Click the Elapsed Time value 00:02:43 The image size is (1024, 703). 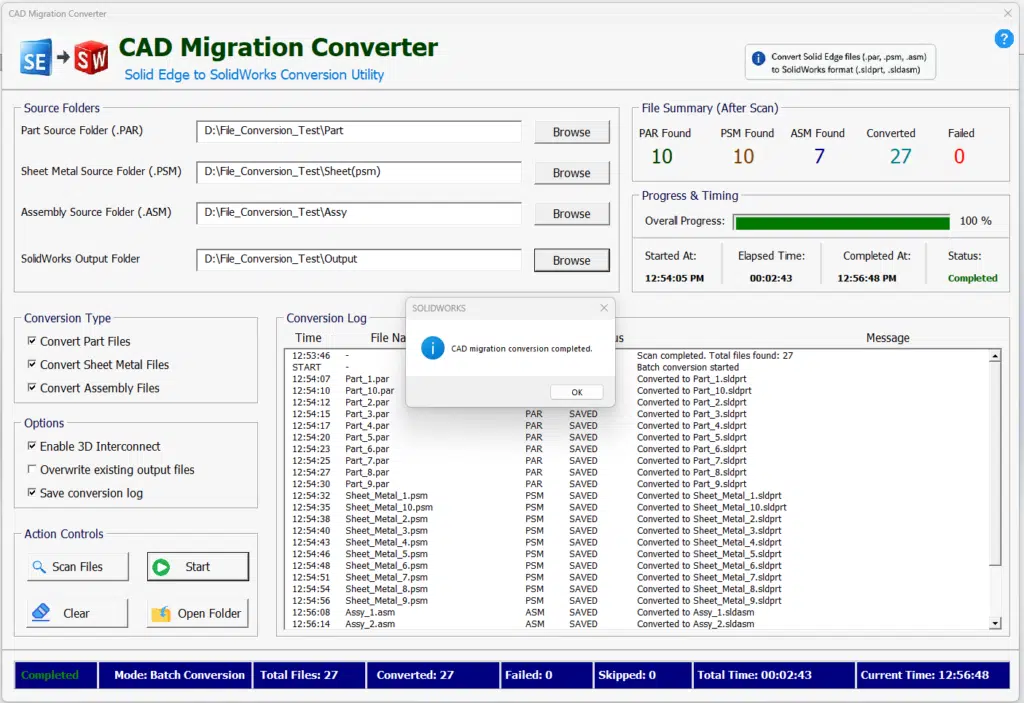click(771, 278)
